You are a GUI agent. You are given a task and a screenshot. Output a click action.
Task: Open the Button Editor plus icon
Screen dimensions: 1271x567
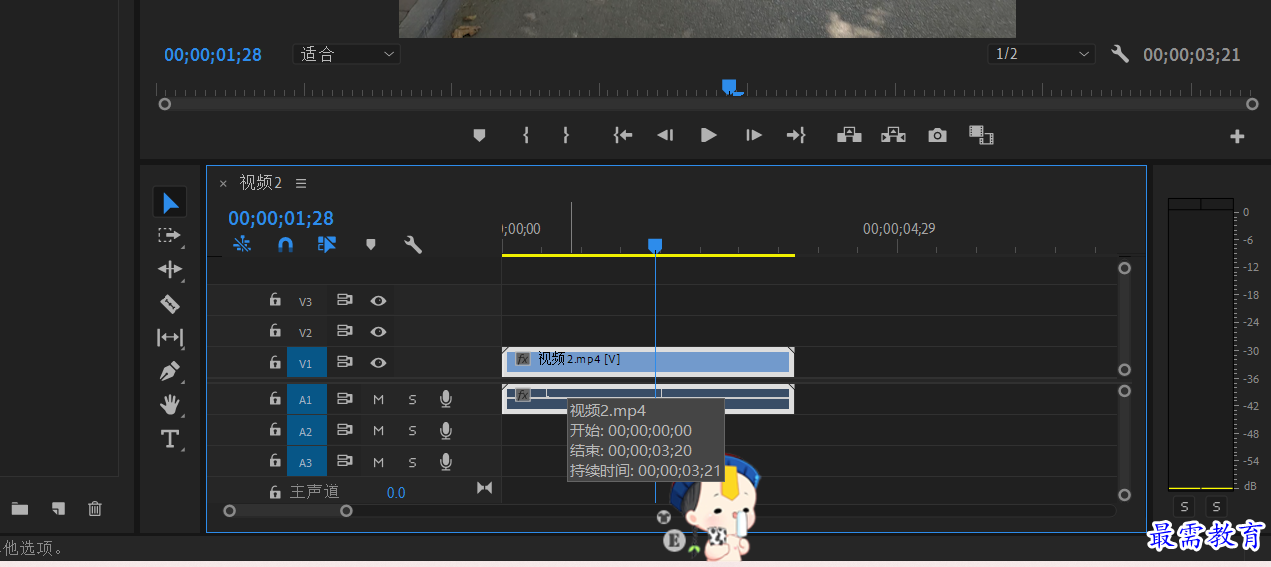[x=1237, y=136]
